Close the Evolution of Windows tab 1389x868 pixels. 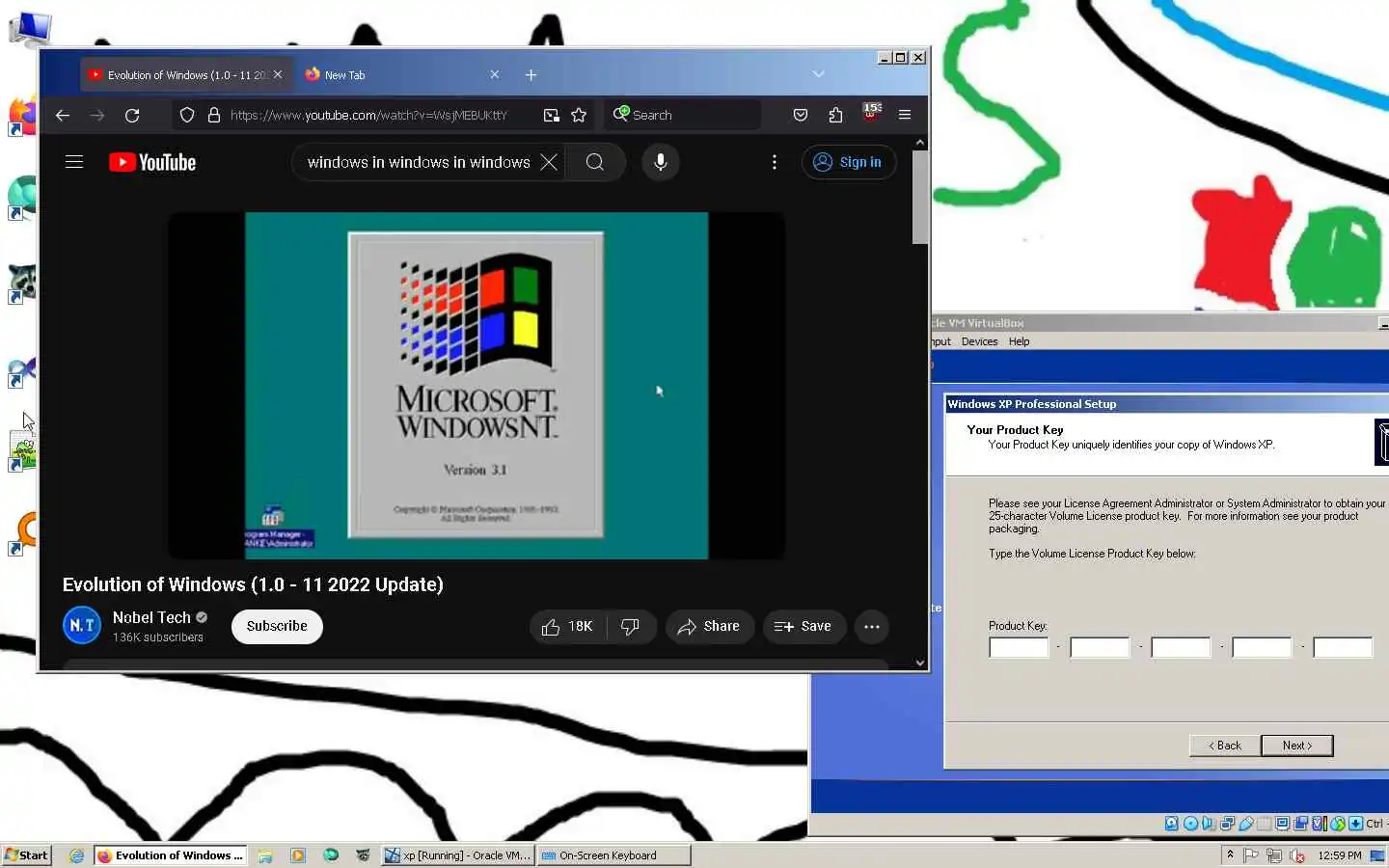point(278,74)
